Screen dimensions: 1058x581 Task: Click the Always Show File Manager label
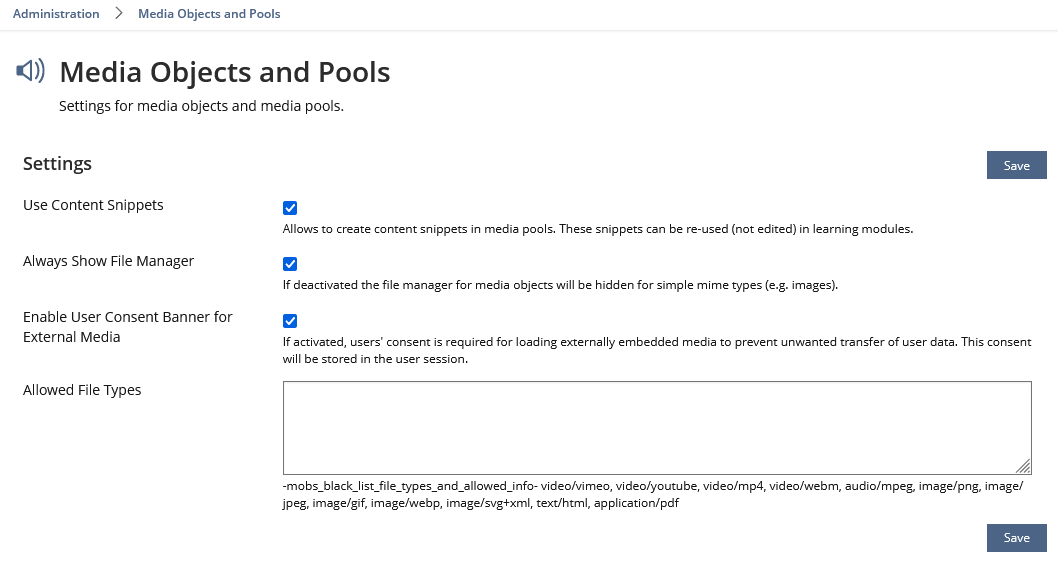coord(108,261)
